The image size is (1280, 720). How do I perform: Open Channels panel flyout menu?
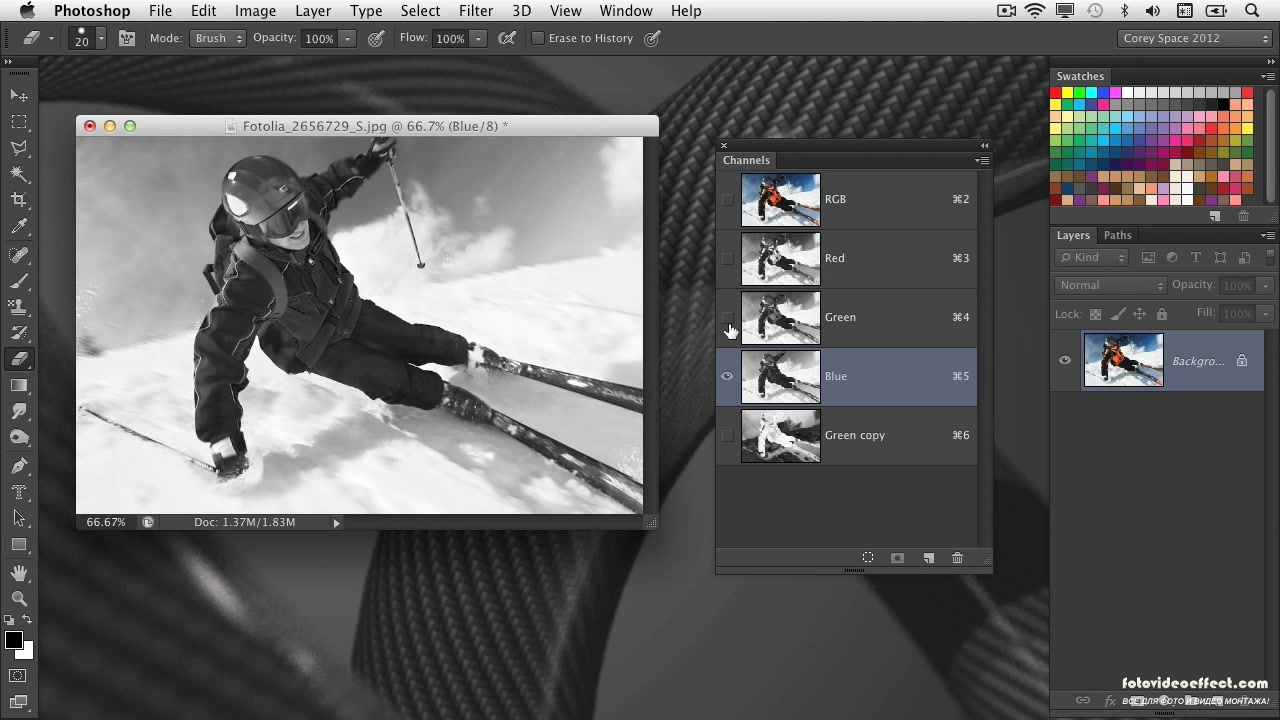(x=982, y=160)
